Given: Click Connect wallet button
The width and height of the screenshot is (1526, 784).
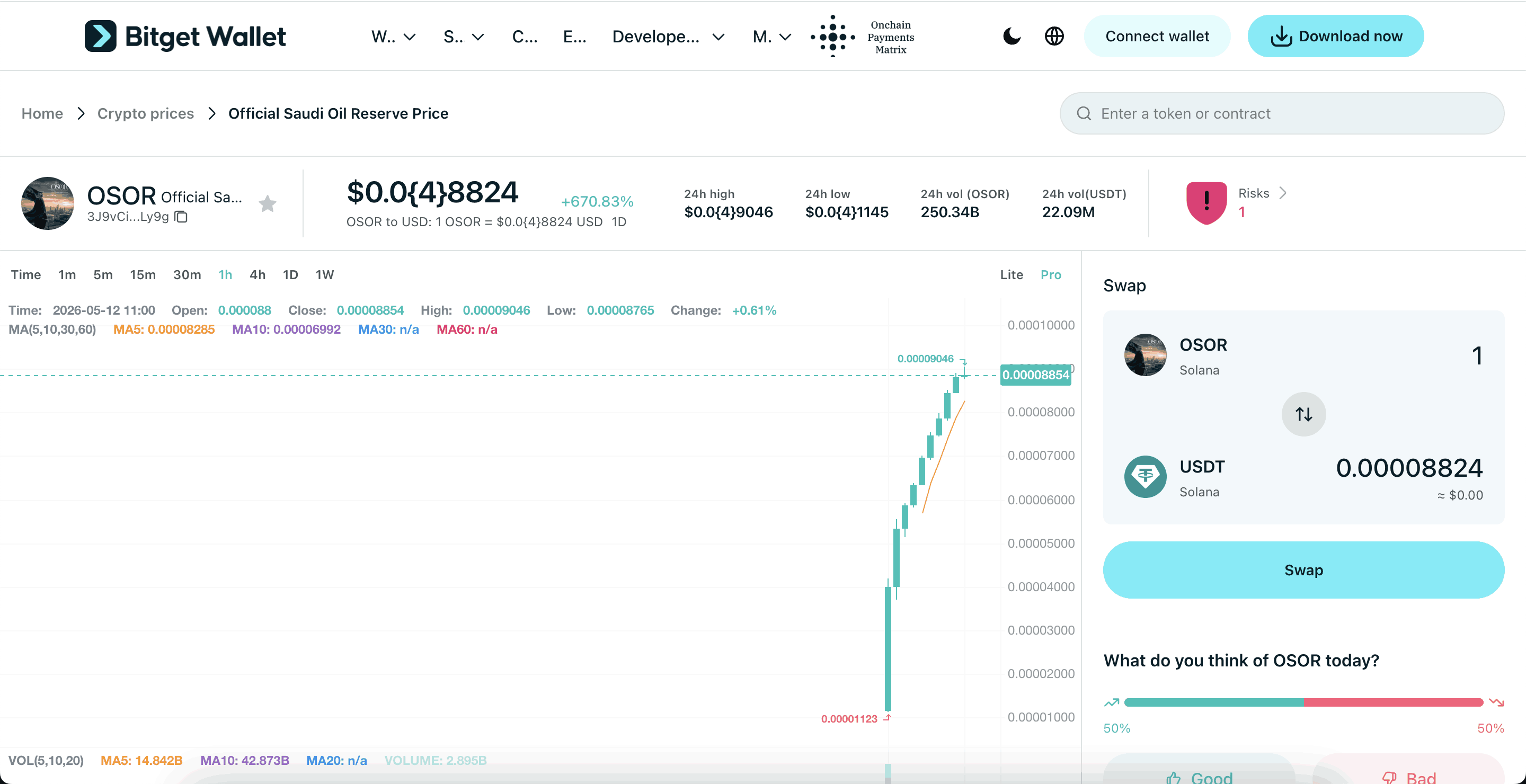Looking at the screenshot, I should 1157,36.
